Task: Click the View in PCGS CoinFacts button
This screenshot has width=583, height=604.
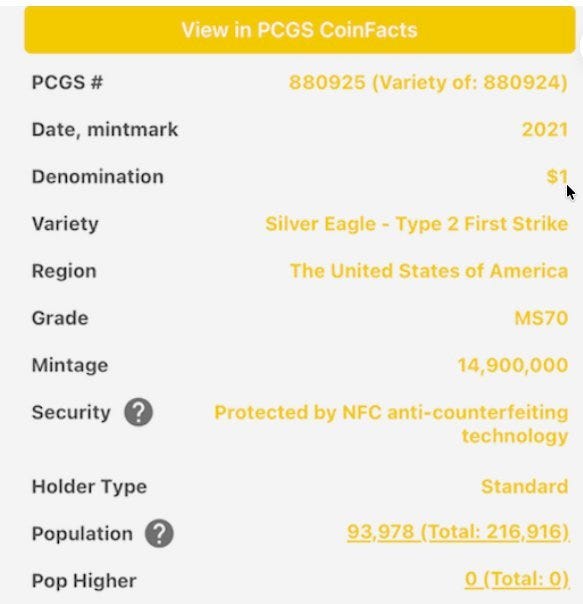Action: coord(300,30)
